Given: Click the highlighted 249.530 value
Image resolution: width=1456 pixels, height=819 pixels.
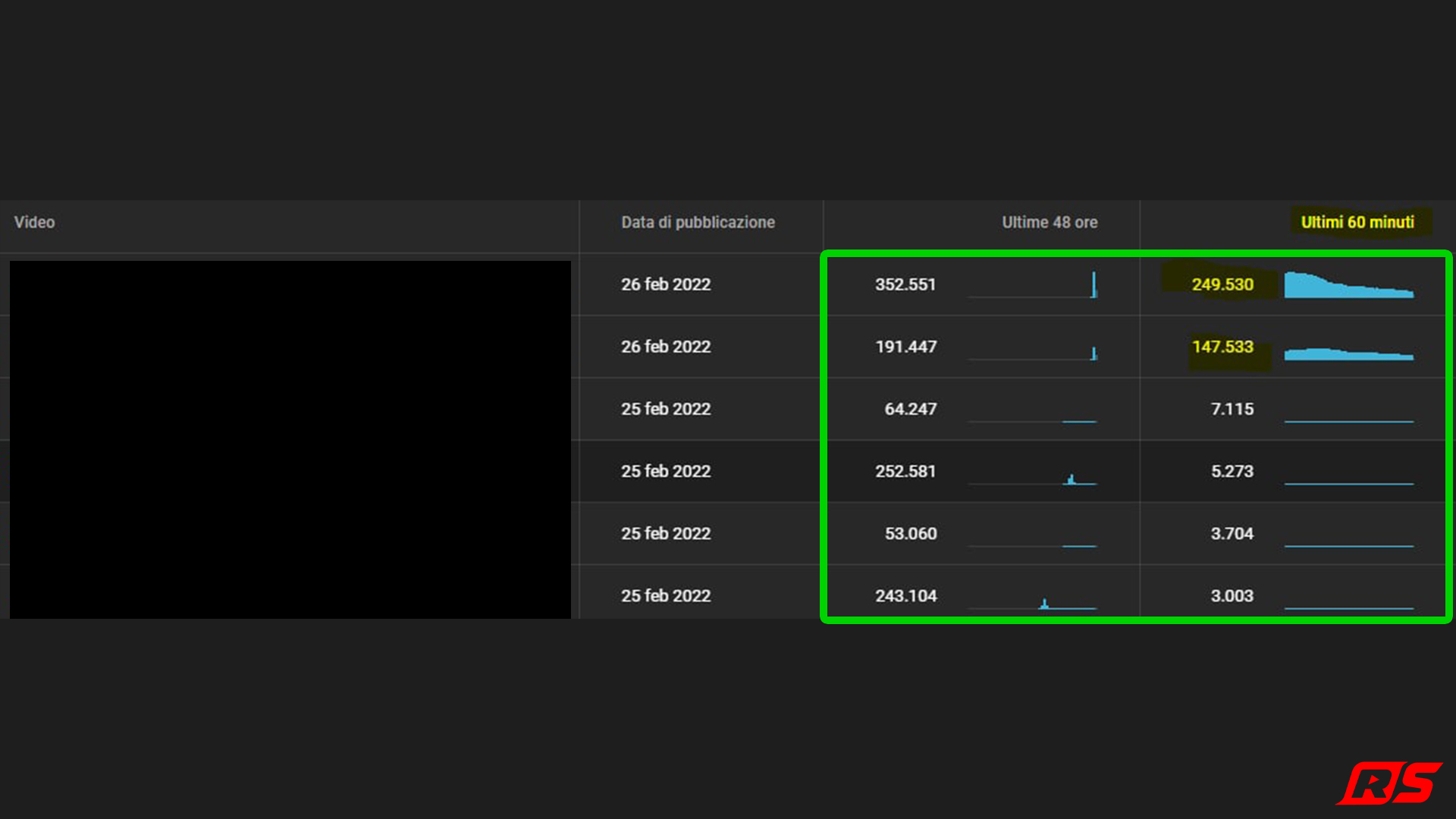Looking at the screenshot, I should pyautogui.click(x=1222, y=284).
